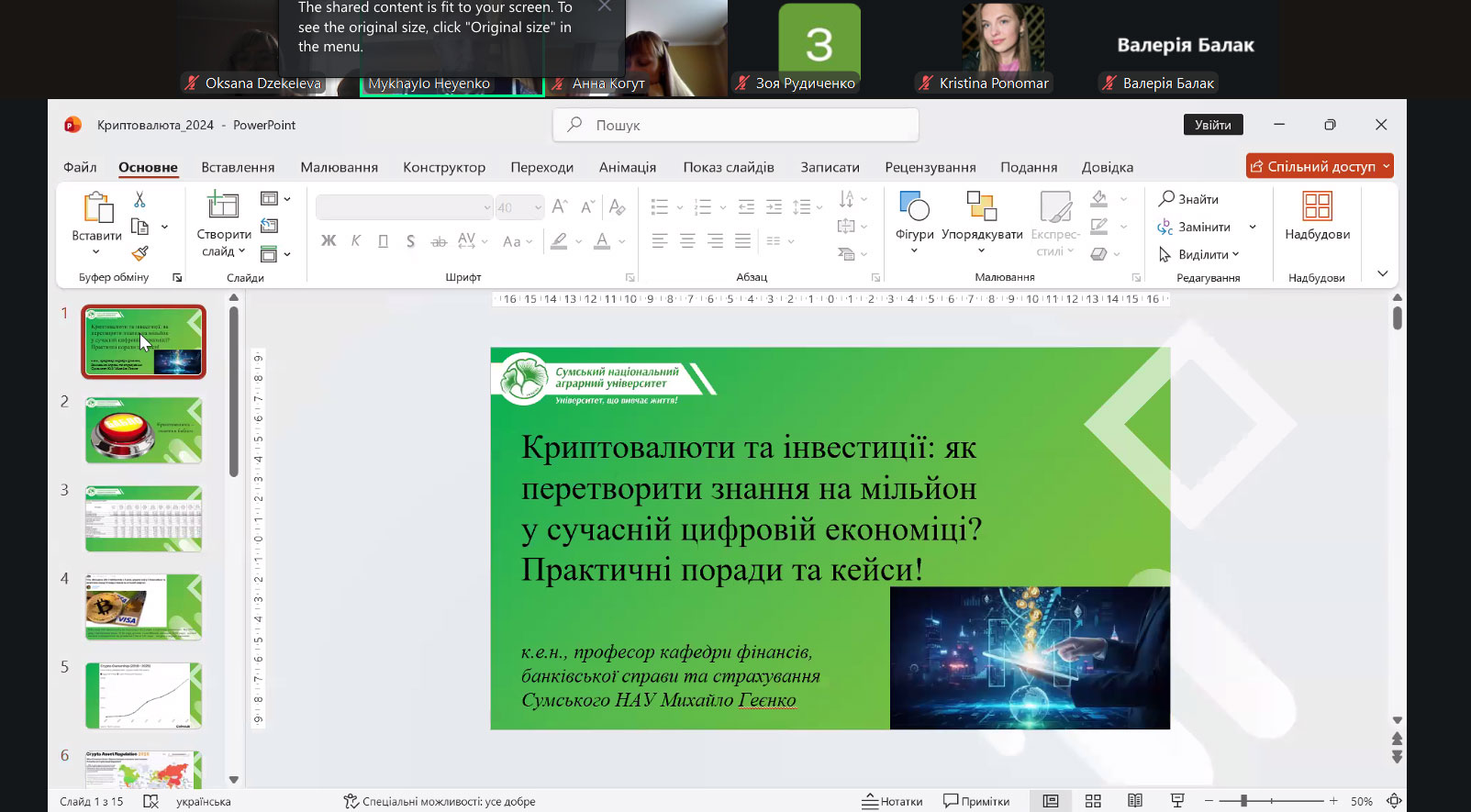1471x812 pixels.
Task: Open the Анімація ribbon tab
Action: (627, 167)
